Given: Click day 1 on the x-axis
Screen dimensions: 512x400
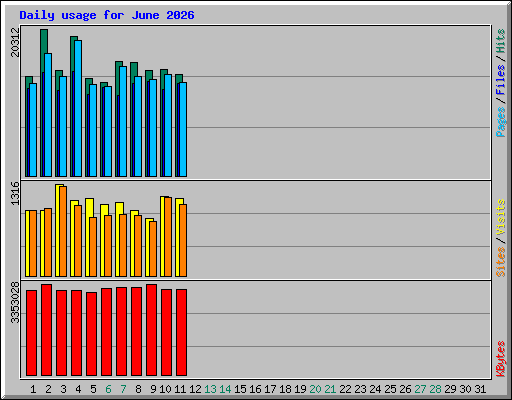Looking at the screenshot, I should click(33, 389).
